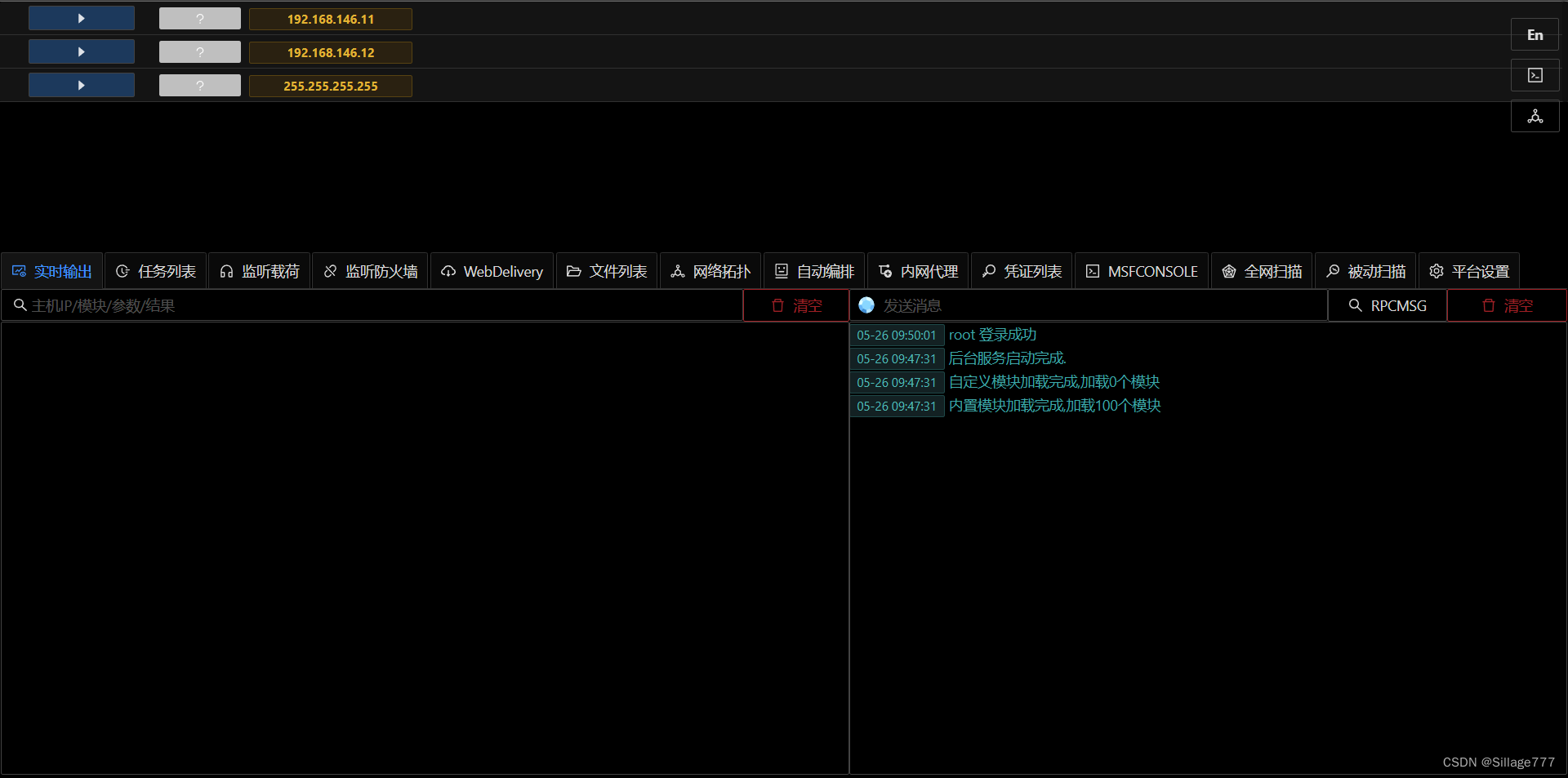Viewport: 1568px width, 778px height.
Task: Clear the message log with right 清空 button
Action: pyautogui.click(x=1507, y=305)
